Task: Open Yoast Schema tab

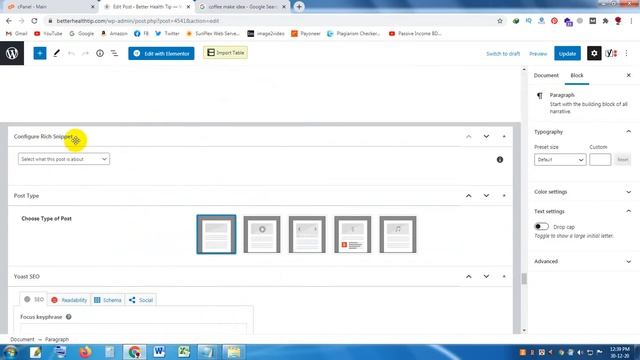Action: [x=108, y=300]
